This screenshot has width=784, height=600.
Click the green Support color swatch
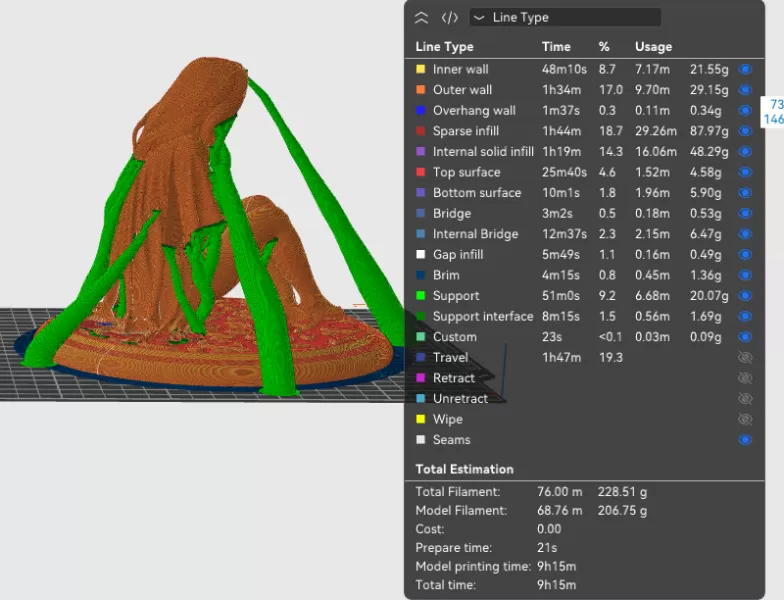pos(421,295)
